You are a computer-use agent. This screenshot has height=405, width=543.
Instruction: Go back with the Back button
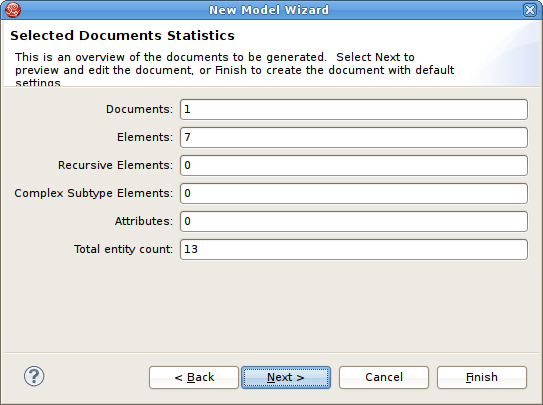(194, 377)
